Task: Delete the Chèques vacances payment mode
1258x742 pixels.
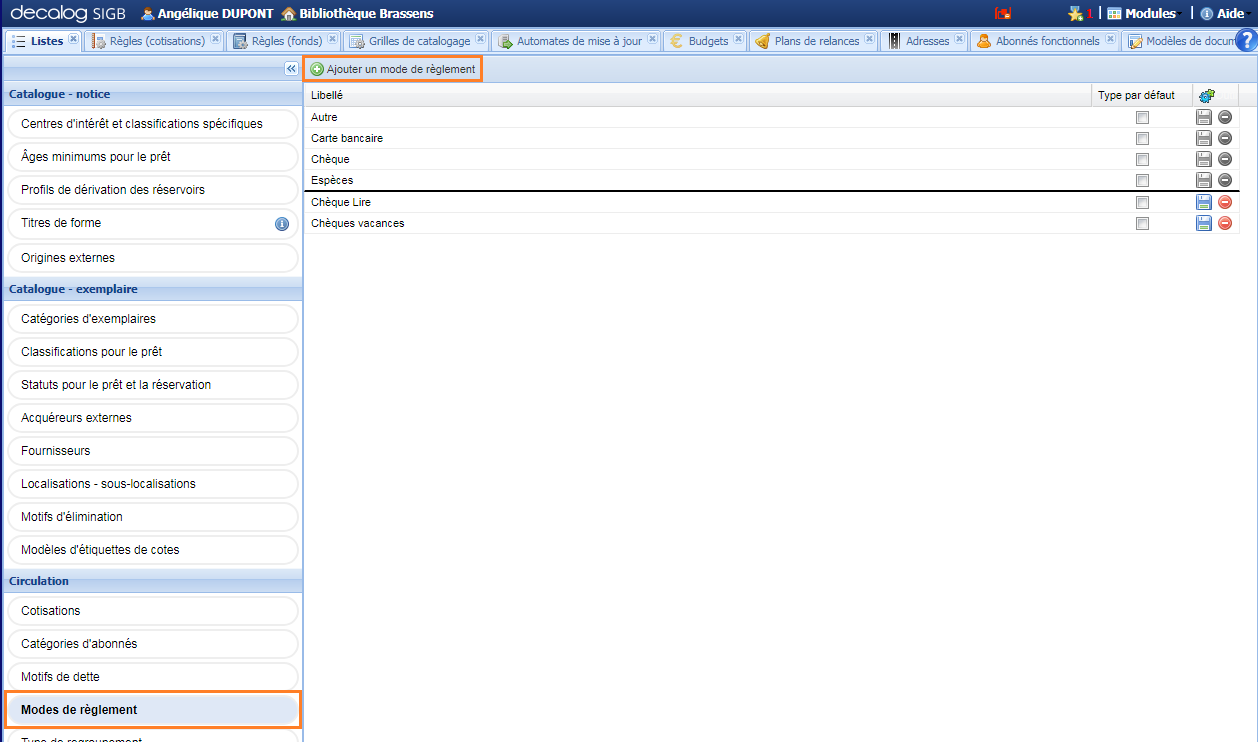Action: pyautogui.click(x=1225, y=223)
